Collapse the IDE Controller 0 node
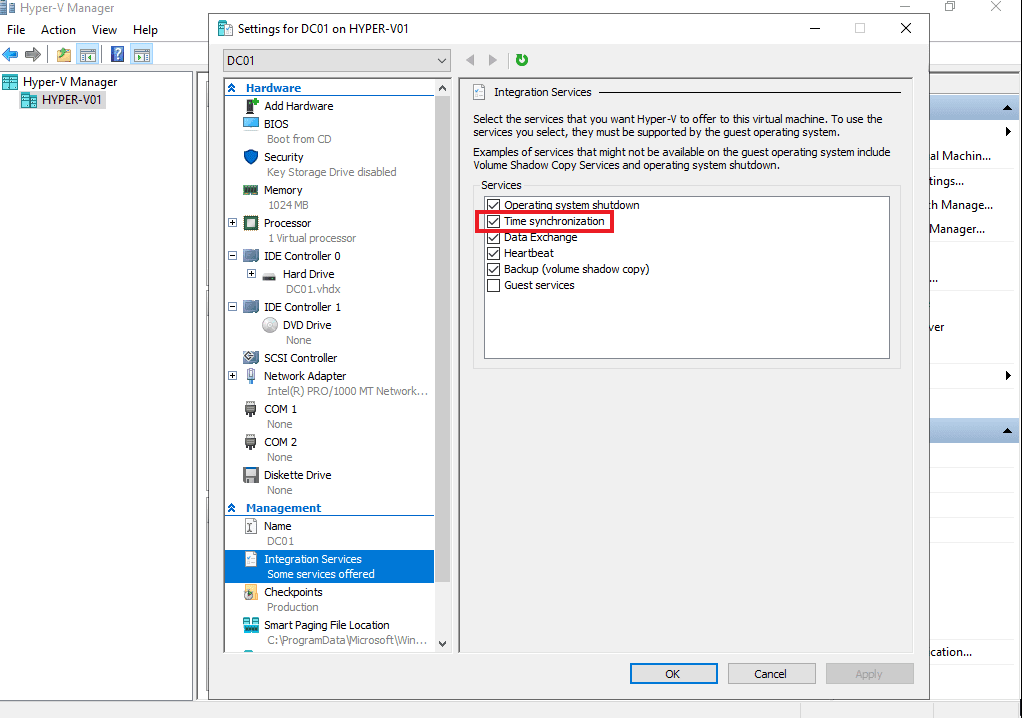Image resolution: width=1022 pixels, height=718 pixels. [233, 256]
